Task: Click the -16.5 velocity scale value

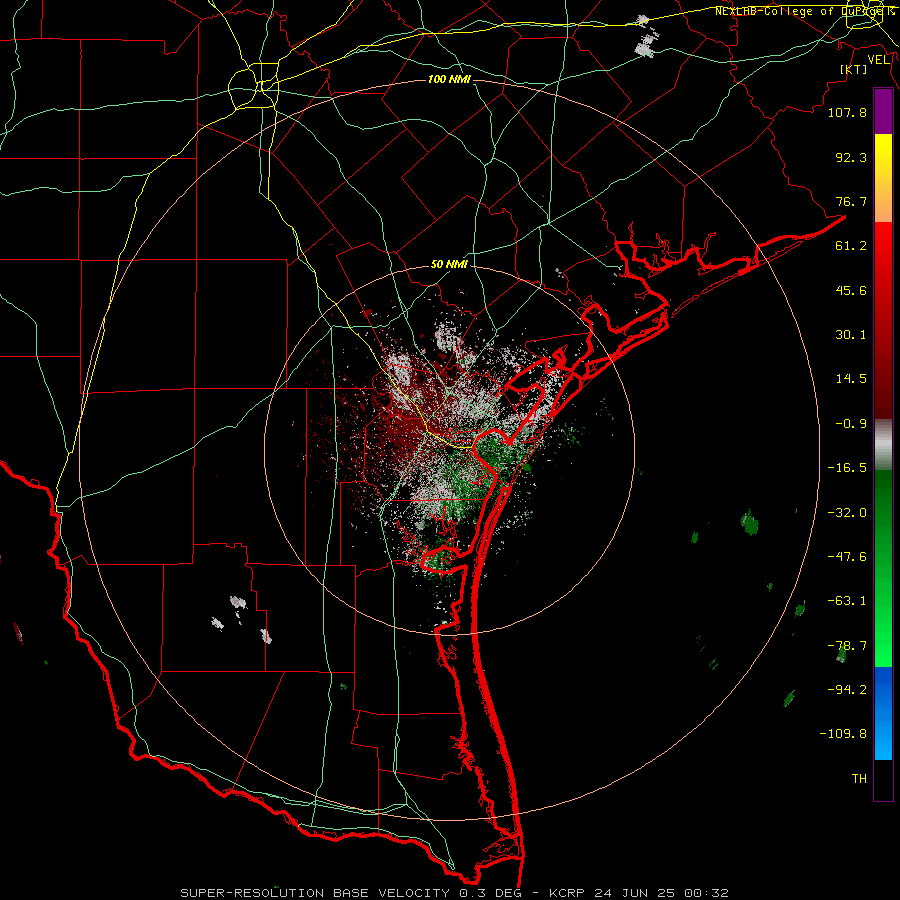Action: tap(847, 468)
